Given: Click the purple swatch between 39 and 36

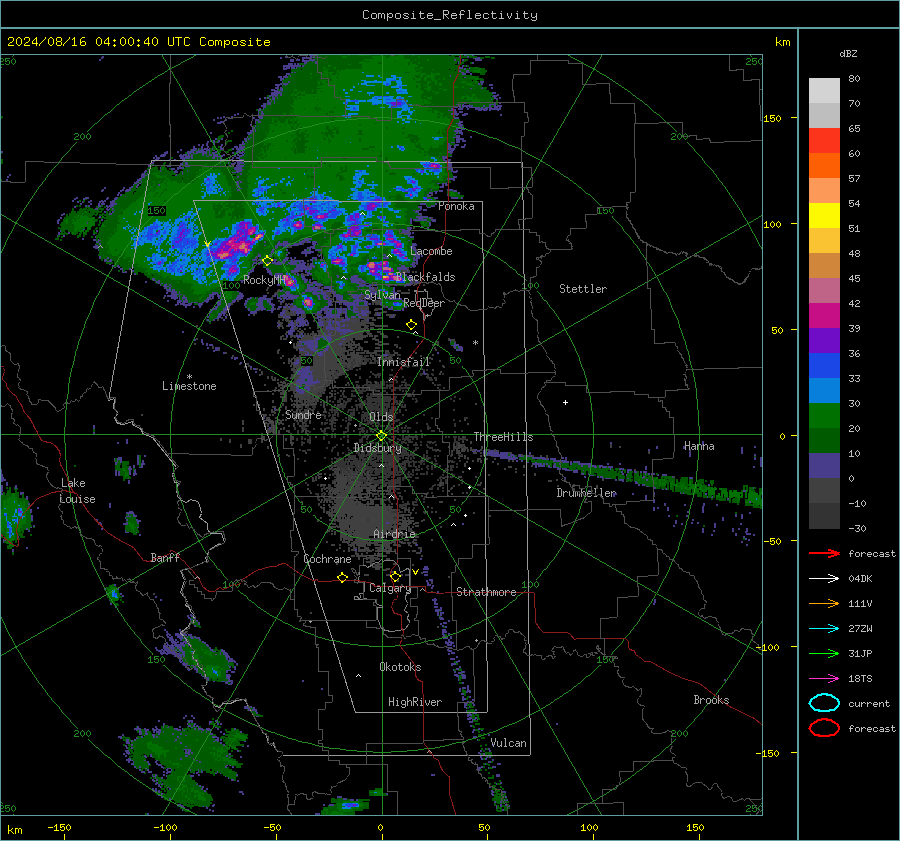Looking at the screenshot, I should point(824,341).
